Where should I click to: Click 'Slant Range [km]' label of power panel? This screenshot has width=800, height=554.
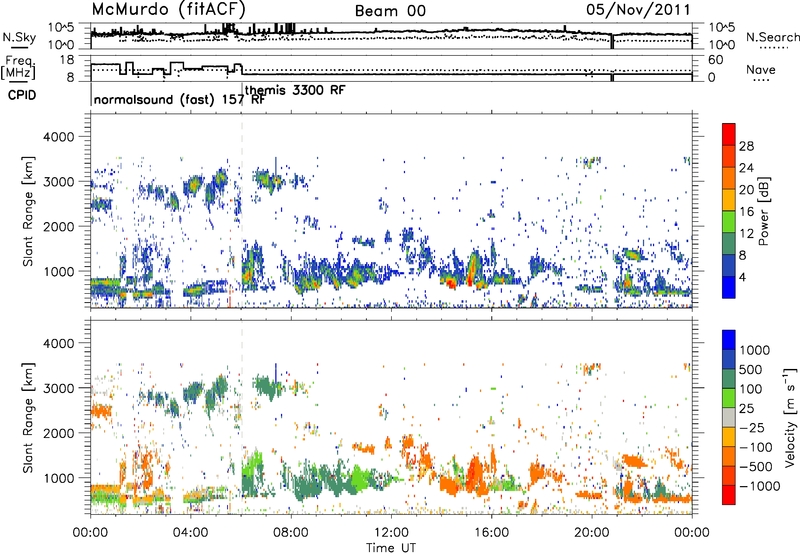28,211
